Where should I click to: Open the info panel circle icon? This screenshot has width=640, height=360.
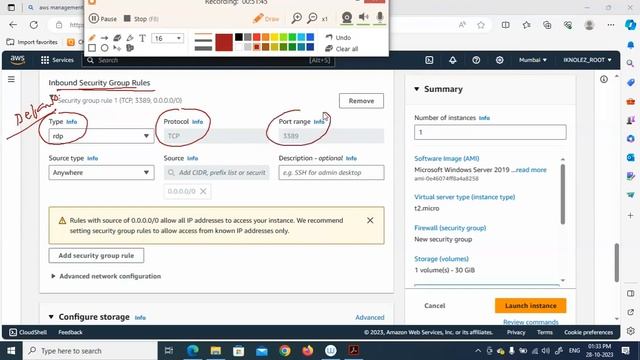pos(604,79)
